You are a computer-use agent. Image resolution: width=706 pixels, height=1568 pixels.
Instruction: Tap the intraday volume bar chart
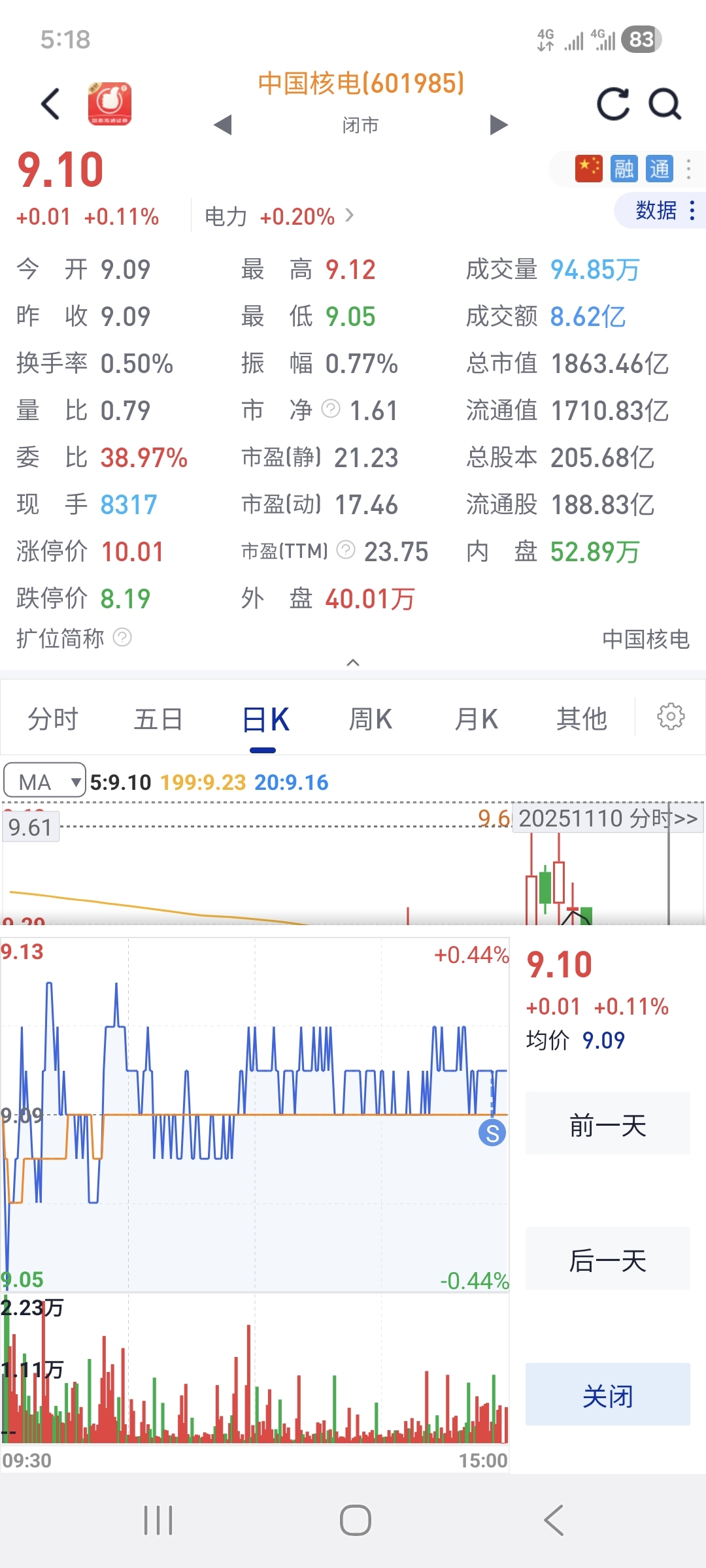click(x=255, y=1369)
